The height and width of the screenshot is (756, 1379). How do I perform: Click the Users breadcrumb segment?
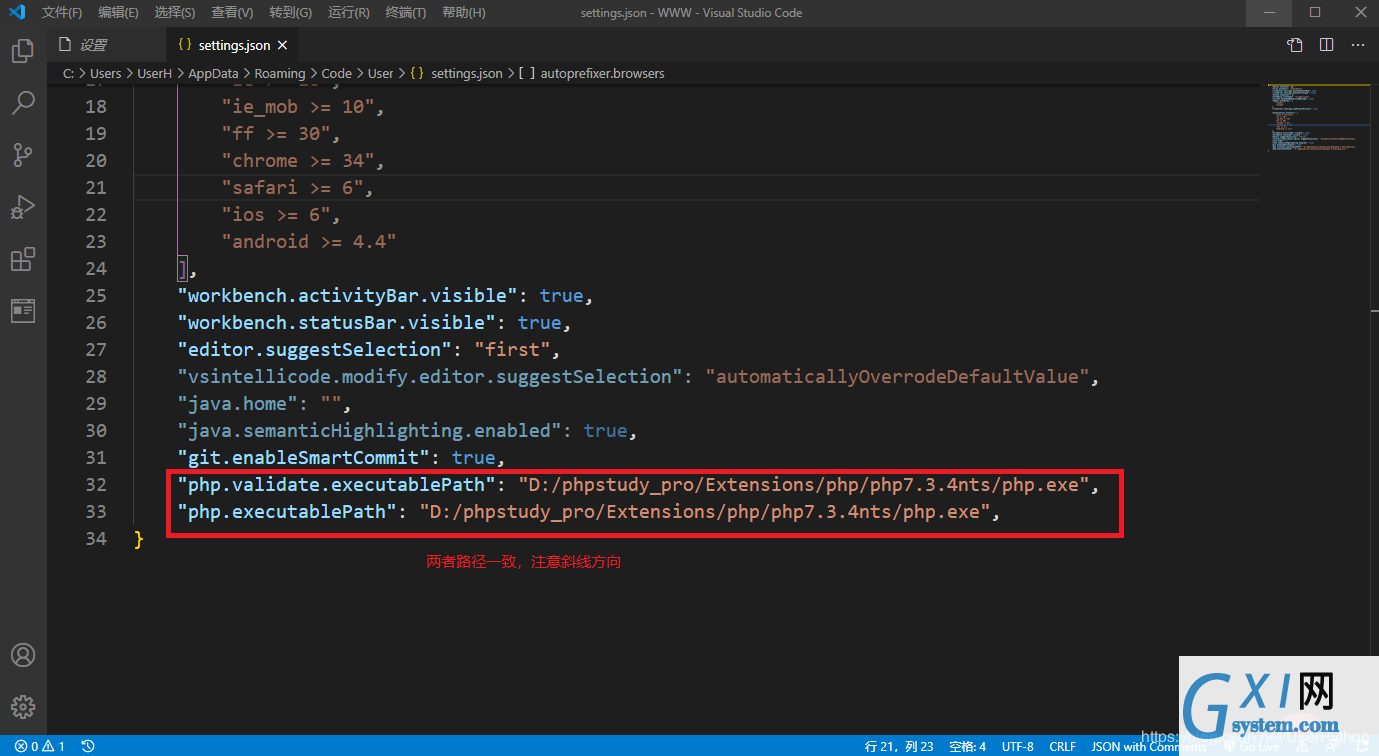105,73
